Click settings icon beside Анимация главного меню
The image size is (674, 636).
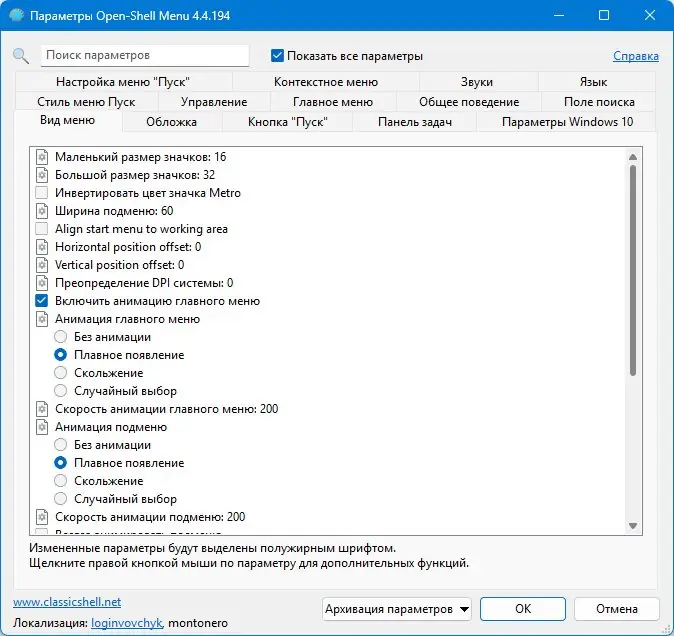coord(42,319)
